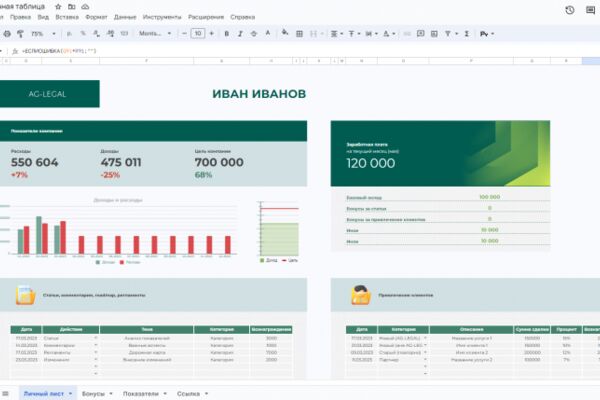Toggle strikethrough formatting
The image size is (600, 400).
[x=254, y=34]
